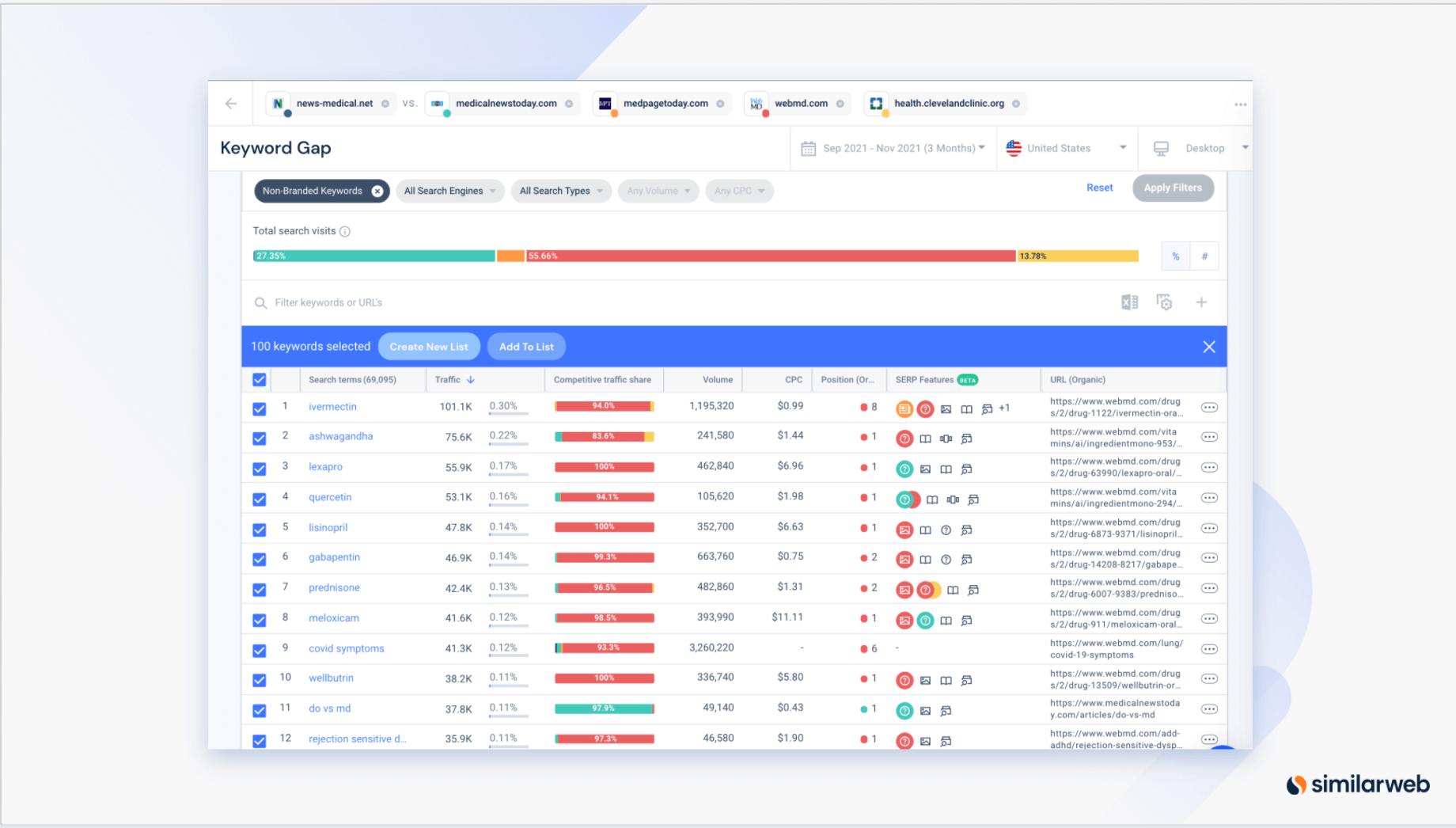Open the column settings icon
Viewport: 1456px width, 828px height.
(x=1164, y=302)
